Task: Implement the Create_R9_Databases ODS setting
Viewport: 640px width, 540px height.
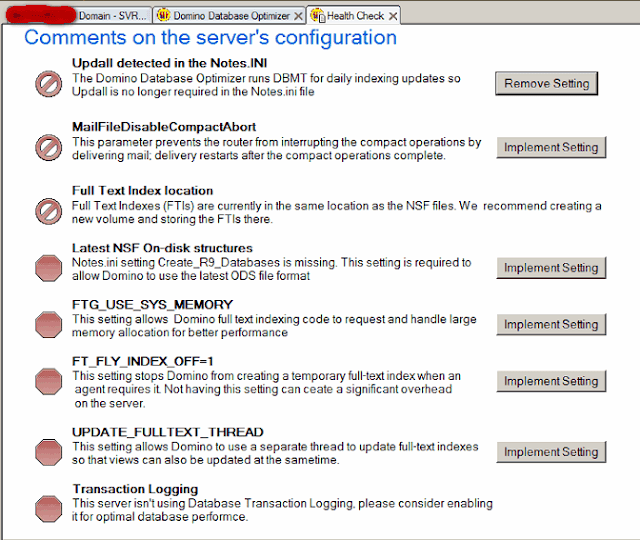Action: pos(551,268)
